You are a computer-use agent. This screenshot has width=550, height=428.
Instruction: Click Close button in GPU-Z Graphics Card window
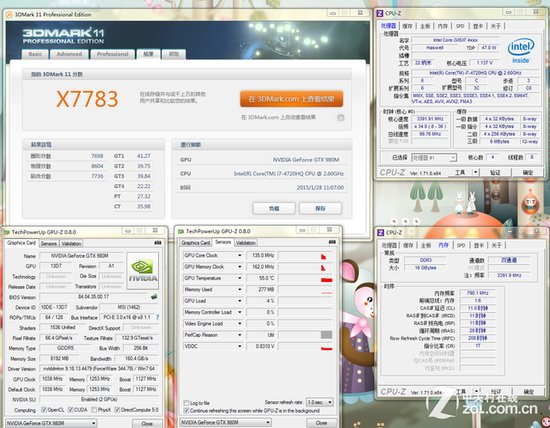(147, 423)
